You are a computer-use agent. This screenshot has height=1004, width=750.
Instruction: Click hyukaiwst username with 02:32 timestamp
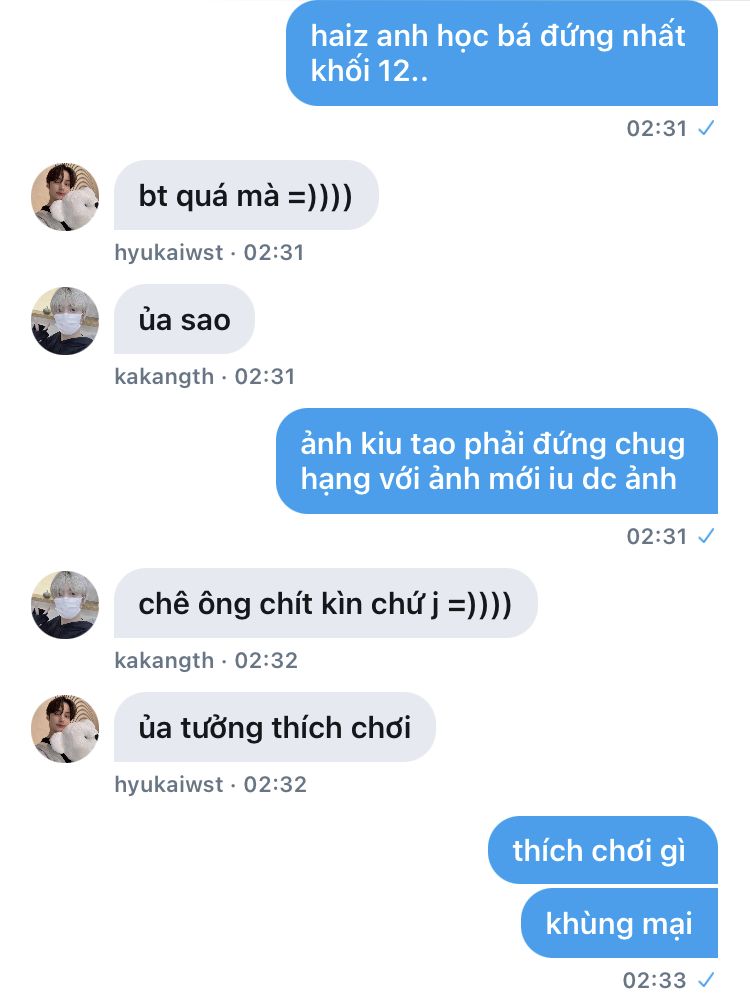(168, 784)
